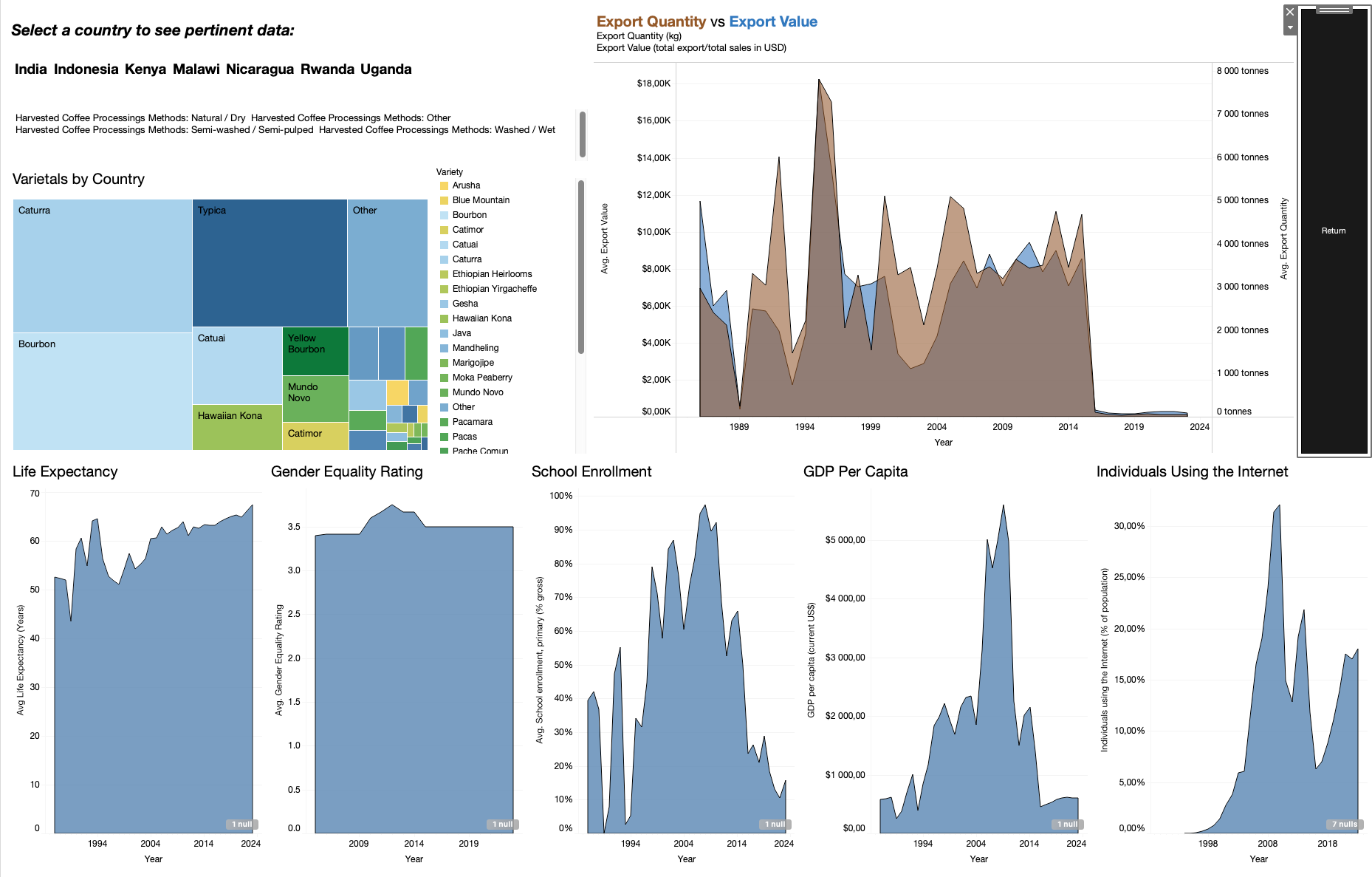
Task: Choose Uganda from the country selector
Action: (x=386, y=69)
